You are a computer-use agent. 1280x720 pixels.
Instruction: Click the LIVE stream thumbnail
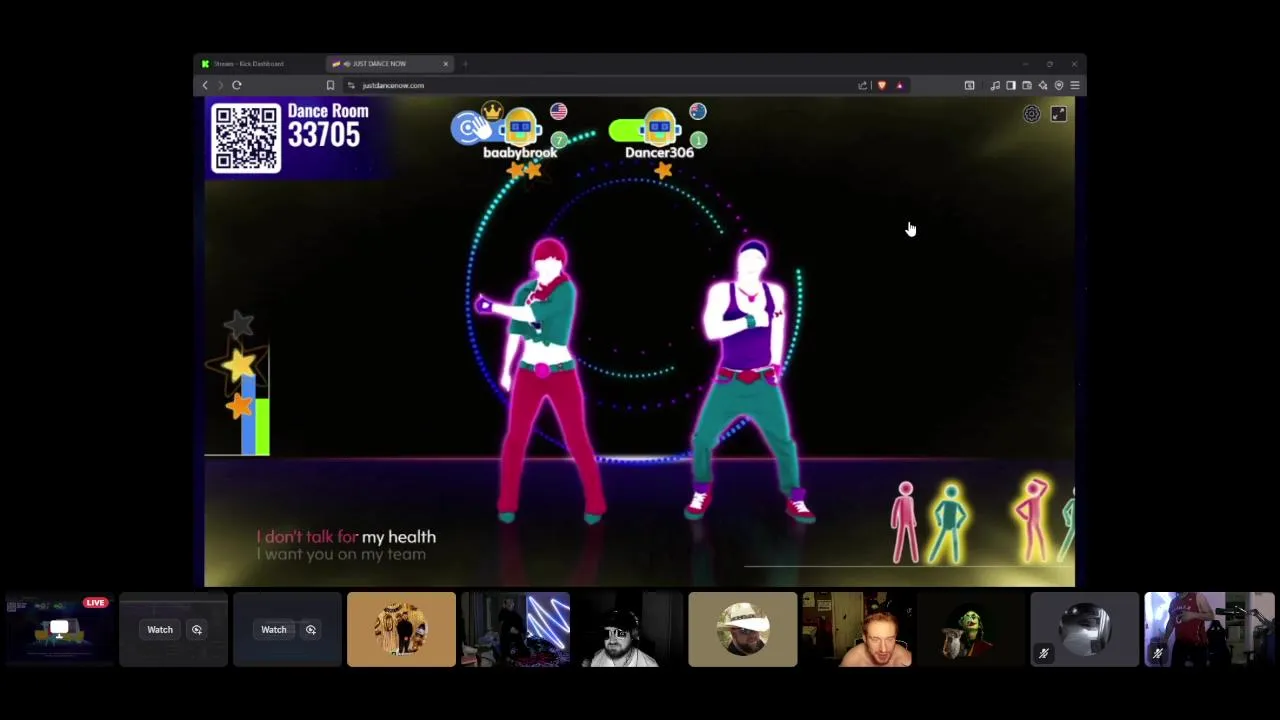pyautogui.click(x=59, y=629)
